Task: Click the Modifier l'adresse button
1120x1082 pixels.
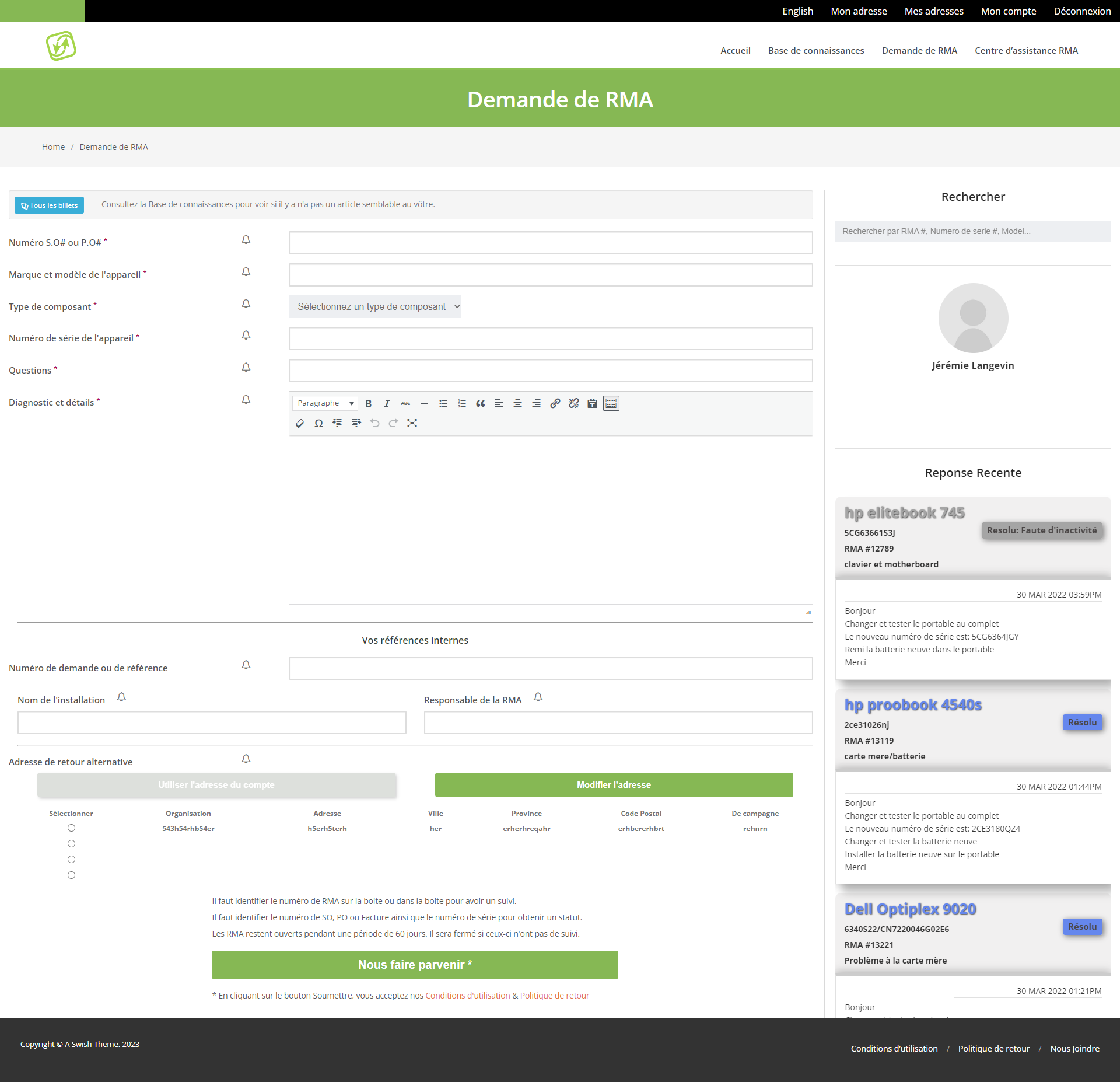Action: coord(614,785)
